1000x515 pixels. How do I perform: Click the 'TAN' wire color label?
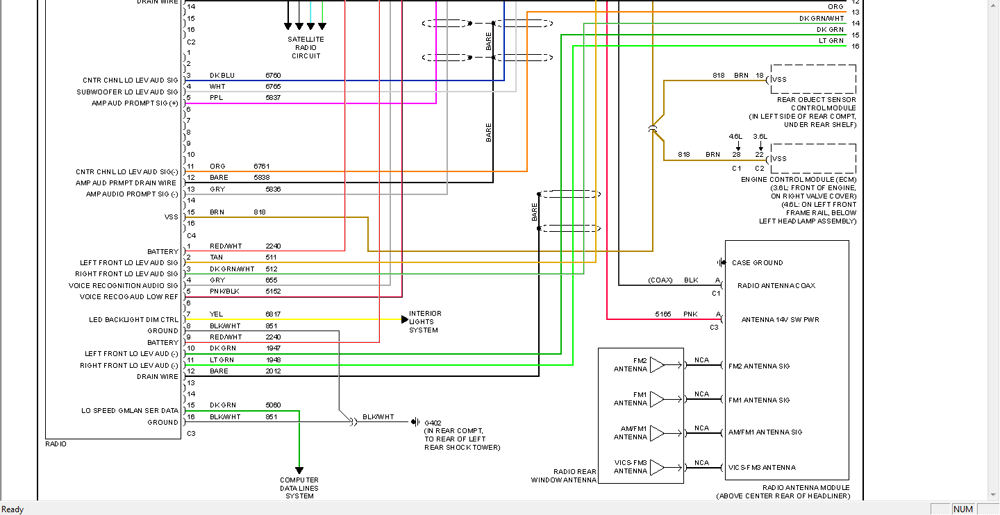(216, 258)
